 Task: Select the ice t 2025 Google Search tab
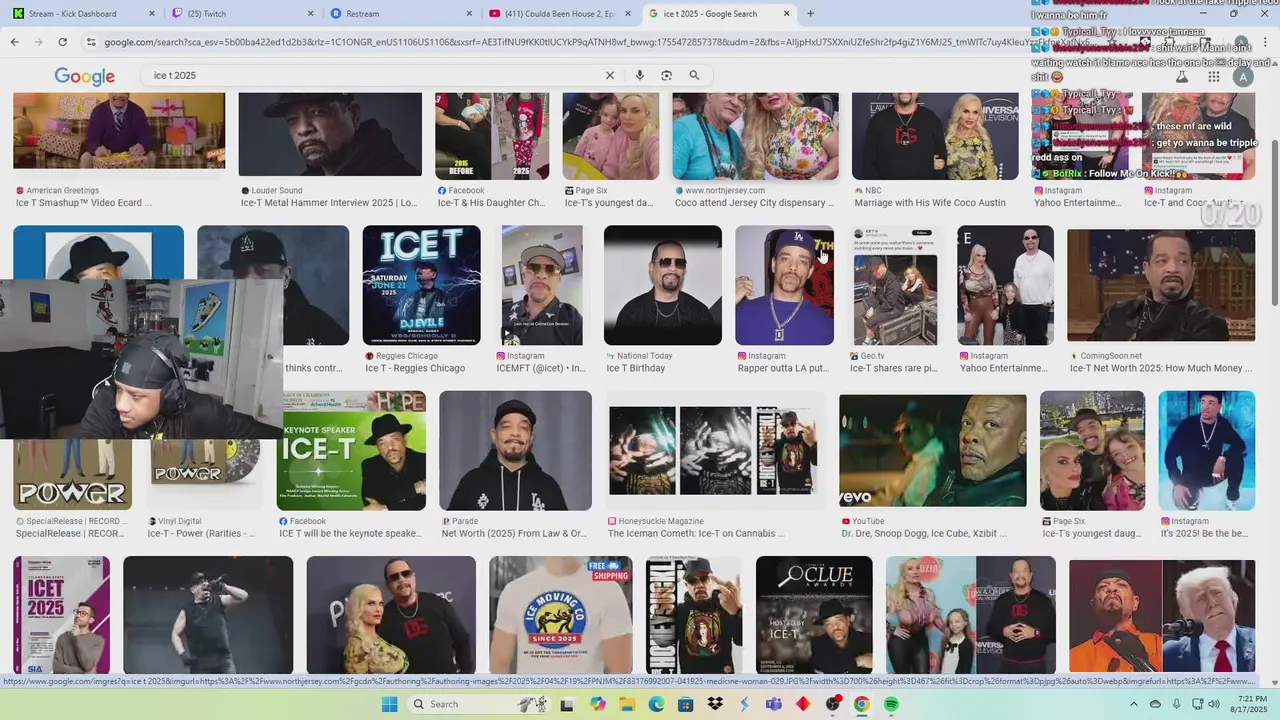click(x=718, y=14)
